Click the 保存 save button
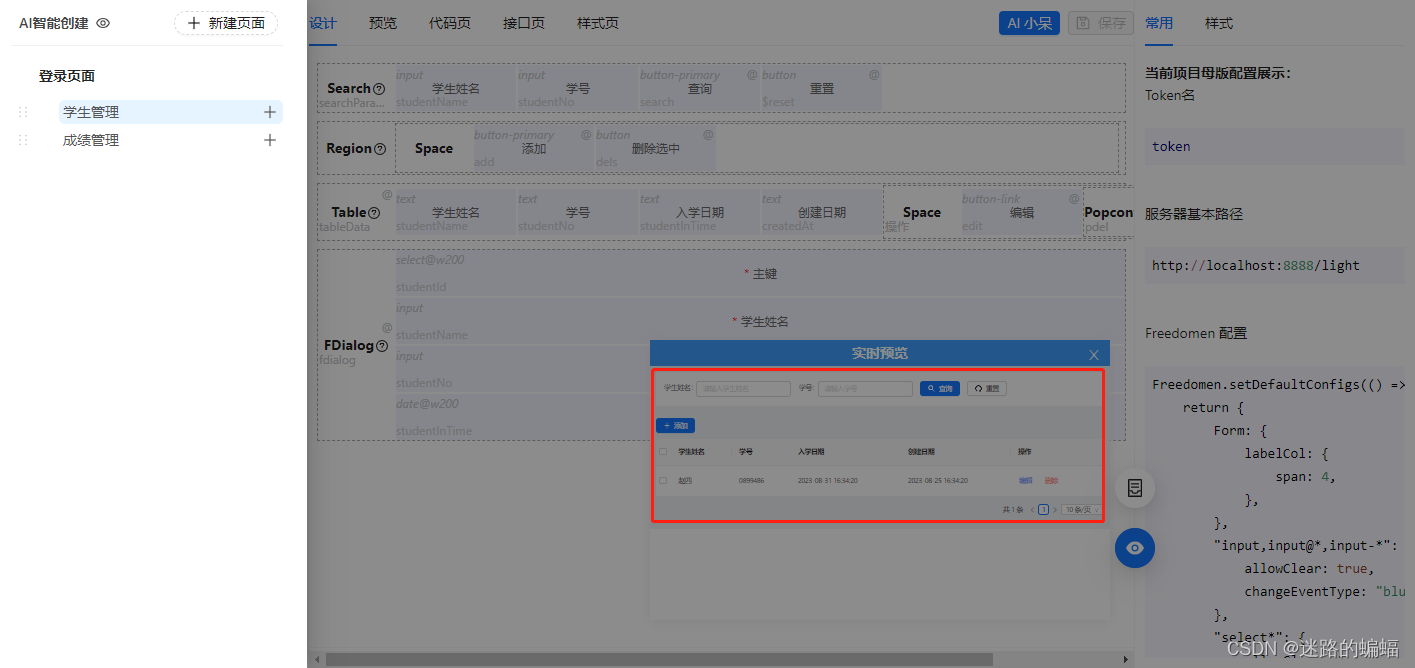This screenshot has height=668, width=1415. tap(1101, 23)
